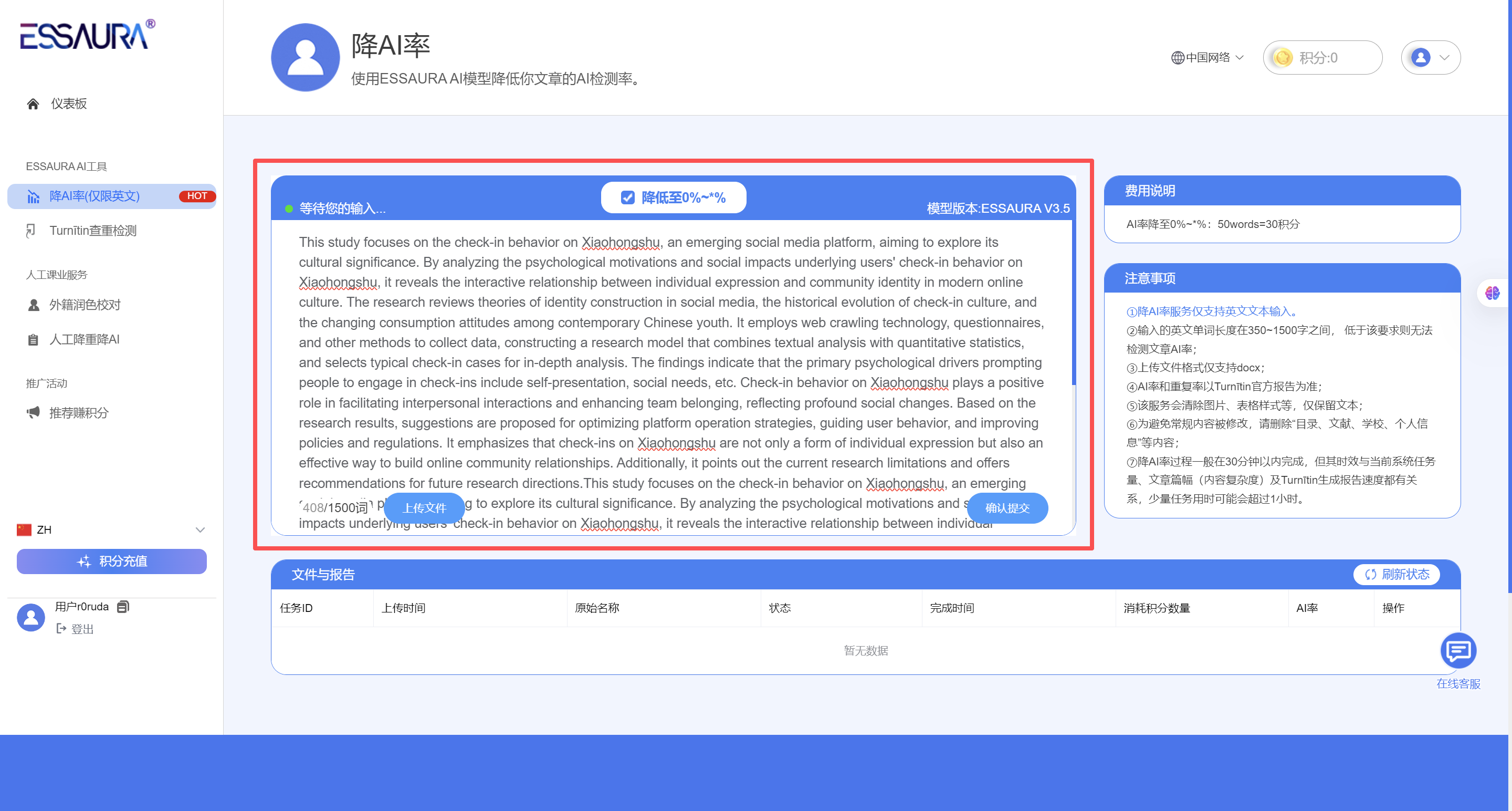
Task: Click the home icon beside 仪表板
Action: (33, 104)
